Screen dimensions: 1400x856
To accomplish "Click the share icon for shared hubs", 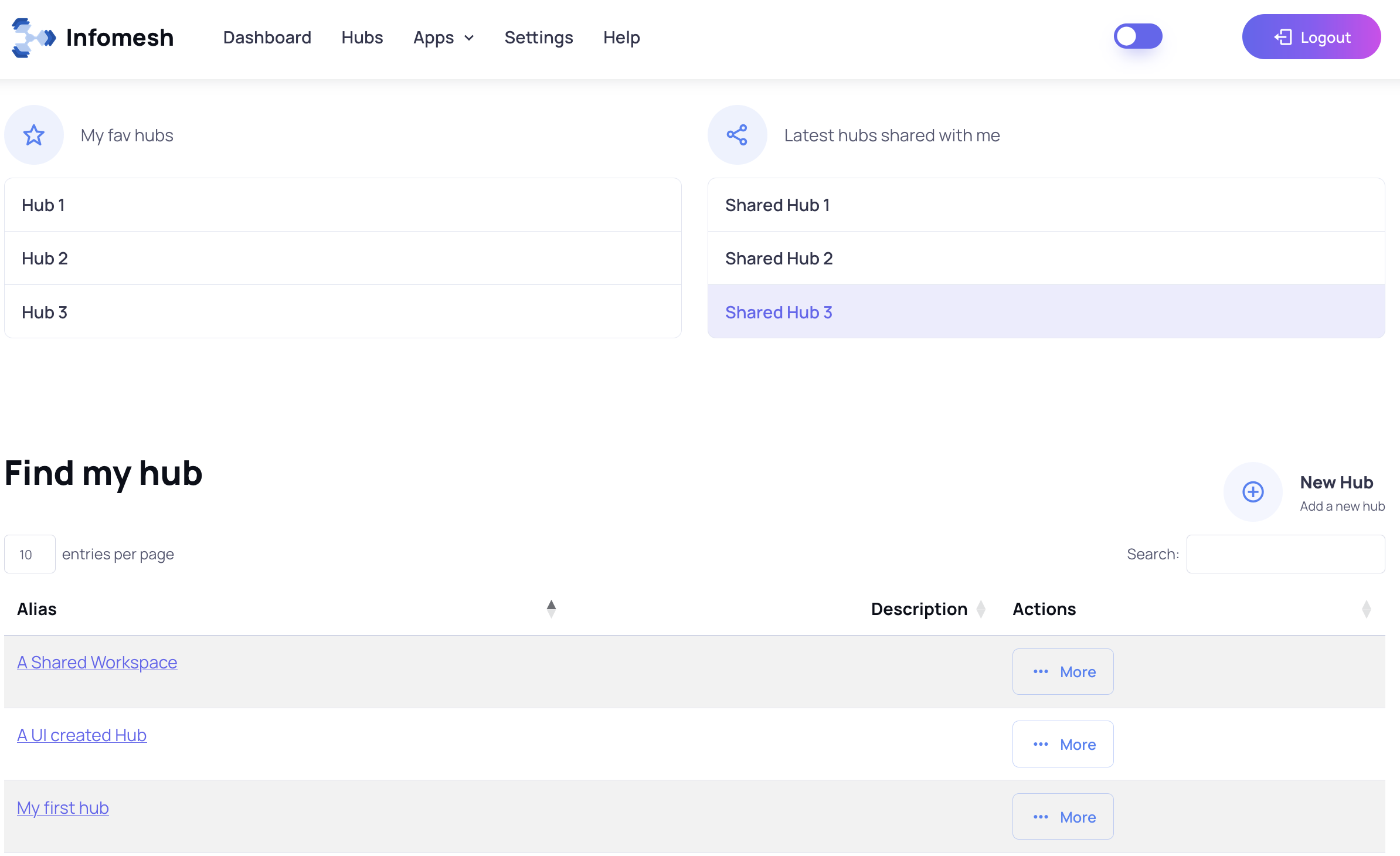I will tap(737, 135).
